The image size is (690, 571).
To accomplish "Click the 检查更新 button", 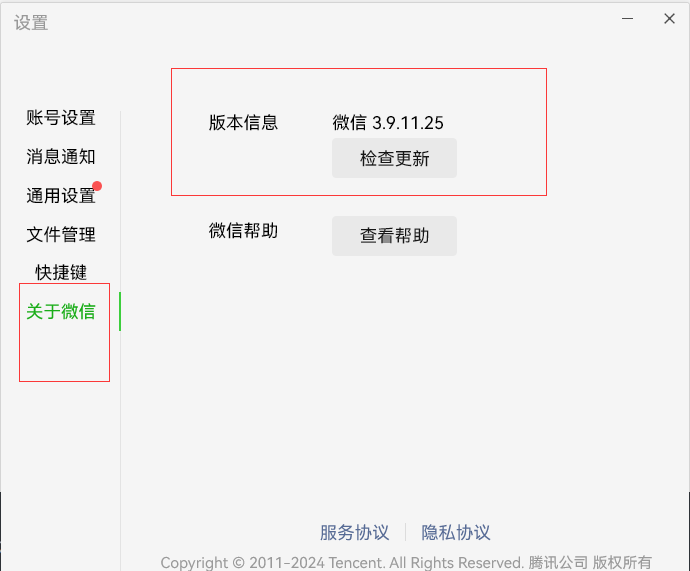I will (x=394, y=158).
